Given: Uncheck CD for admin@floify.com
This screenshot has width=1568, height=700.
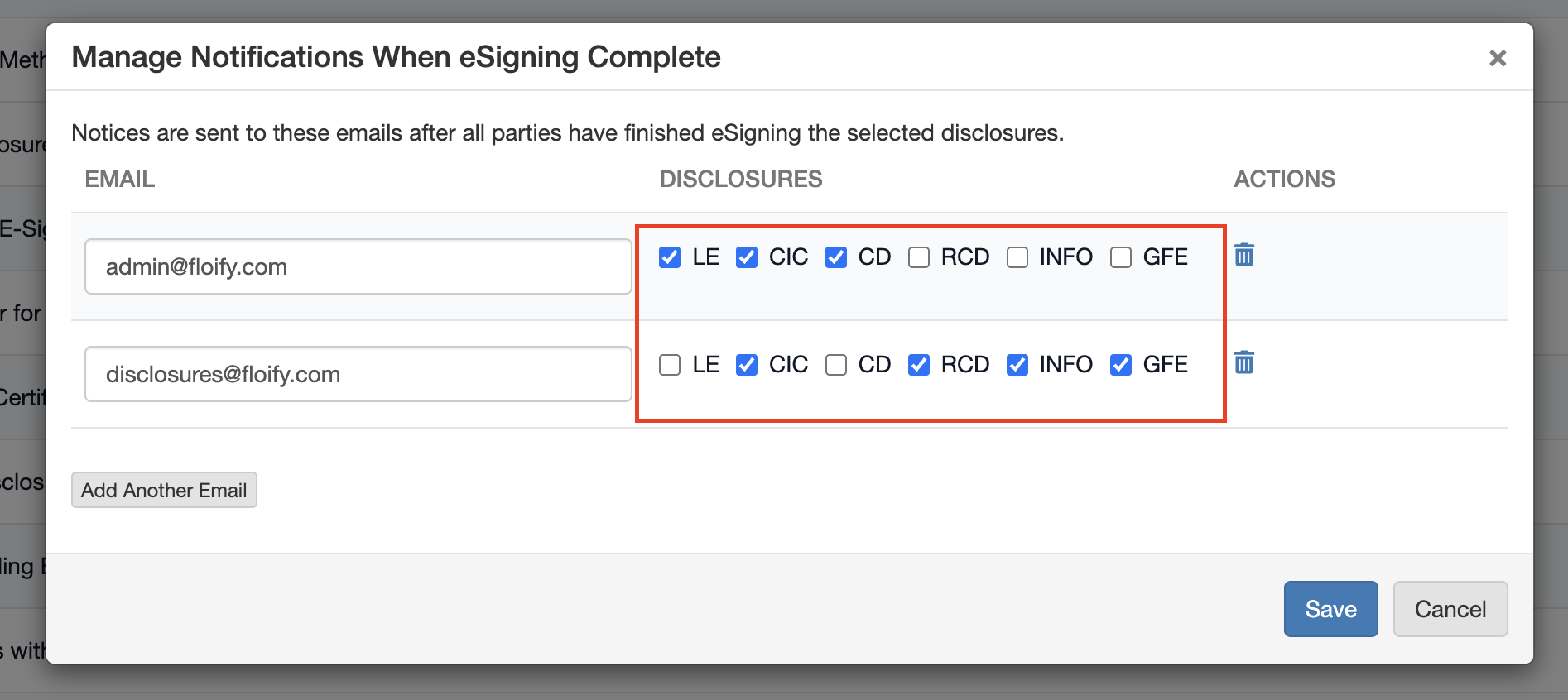Looking at the screenshot, I should point(836,257).
